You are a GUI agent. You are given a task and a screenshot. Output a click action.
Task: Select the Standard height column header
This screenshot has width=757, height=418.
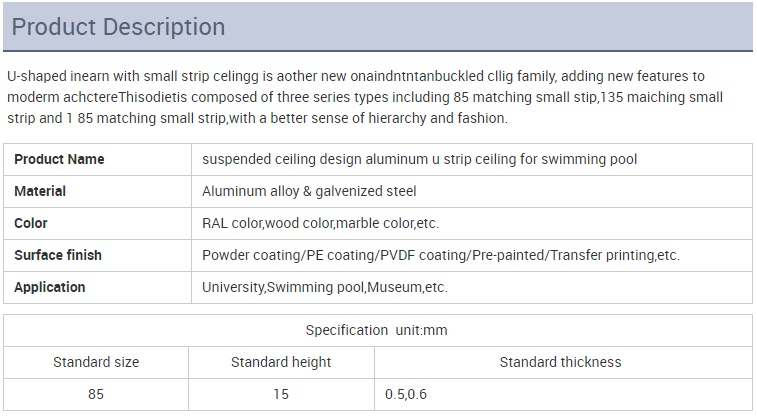[281, 362]
